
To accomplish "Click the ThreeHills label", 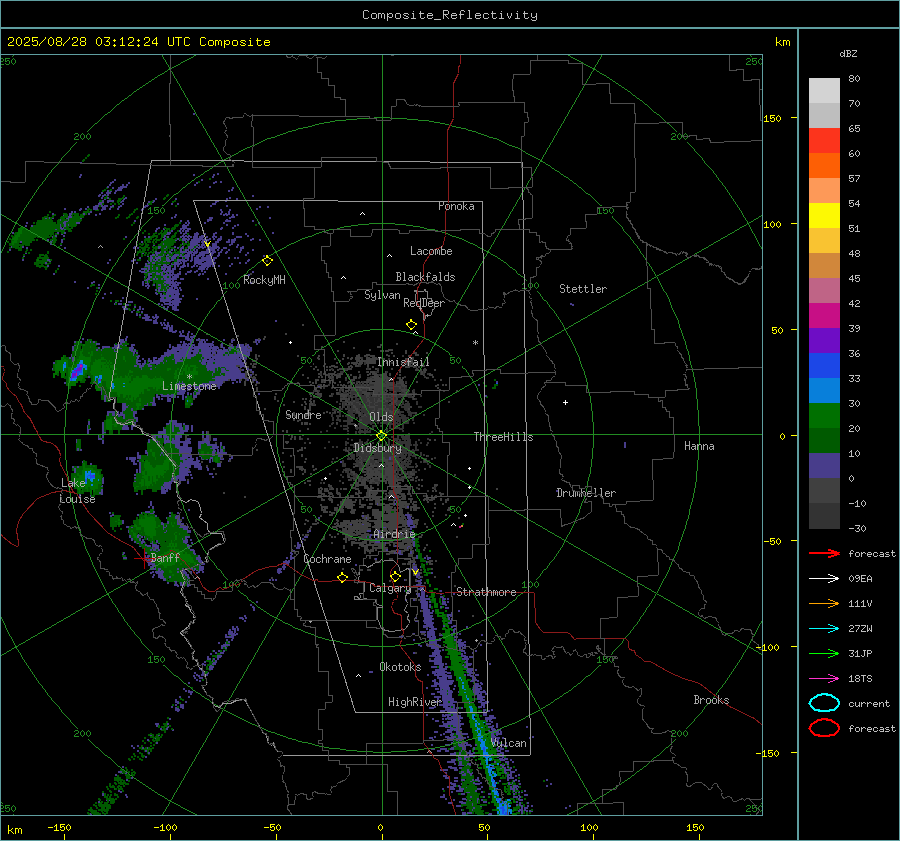I will click(x=503, y=437).
